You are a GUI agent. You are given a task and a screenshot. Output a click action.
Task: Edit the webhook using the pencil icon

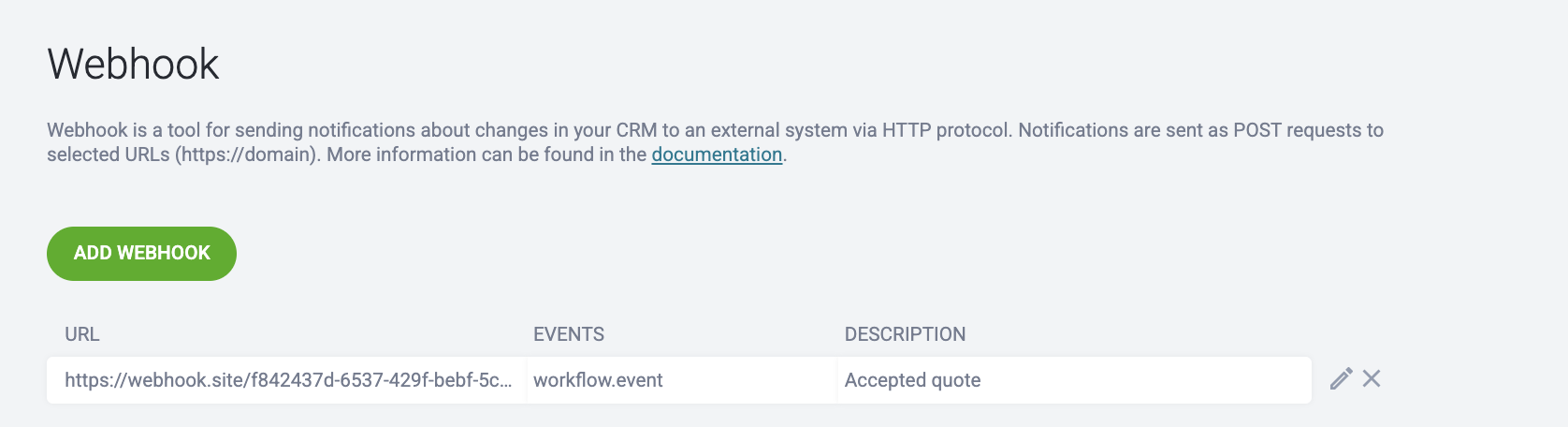1341,378
